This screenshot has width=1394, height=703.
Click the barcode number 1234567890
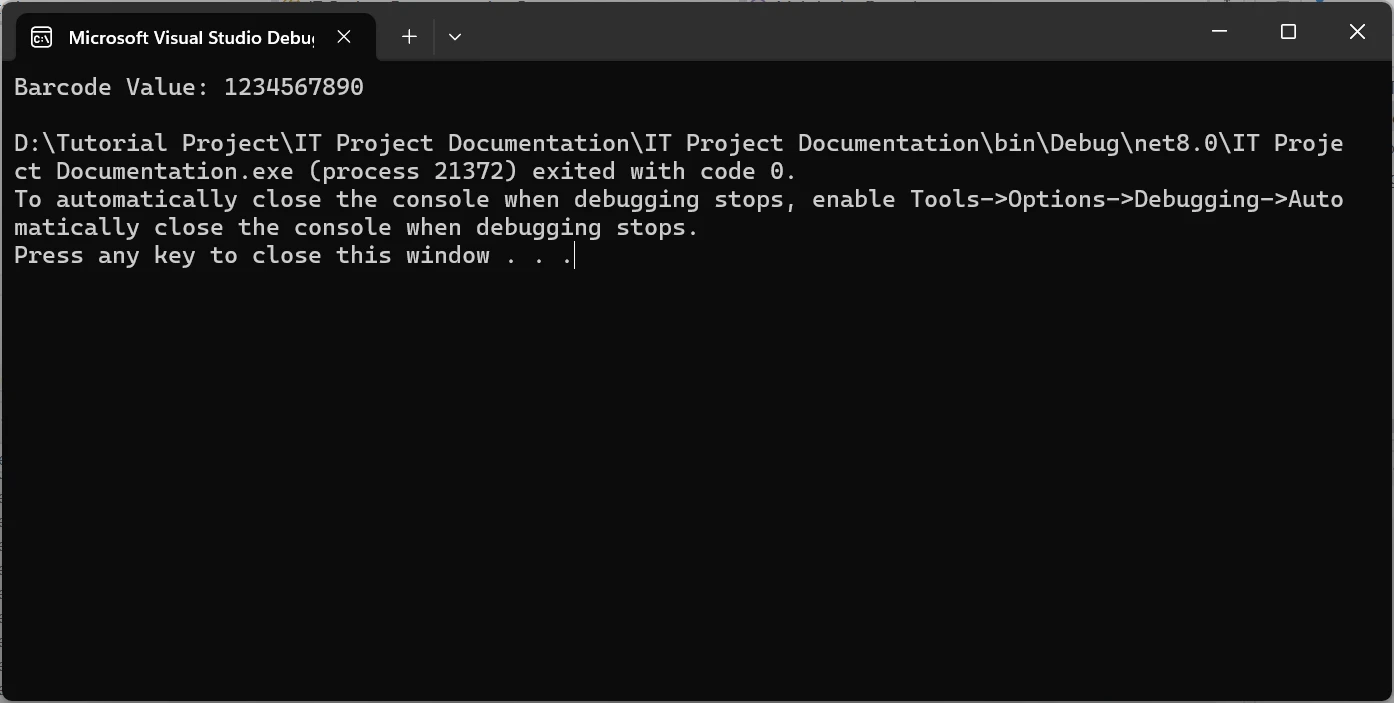(x=293, y=87)
